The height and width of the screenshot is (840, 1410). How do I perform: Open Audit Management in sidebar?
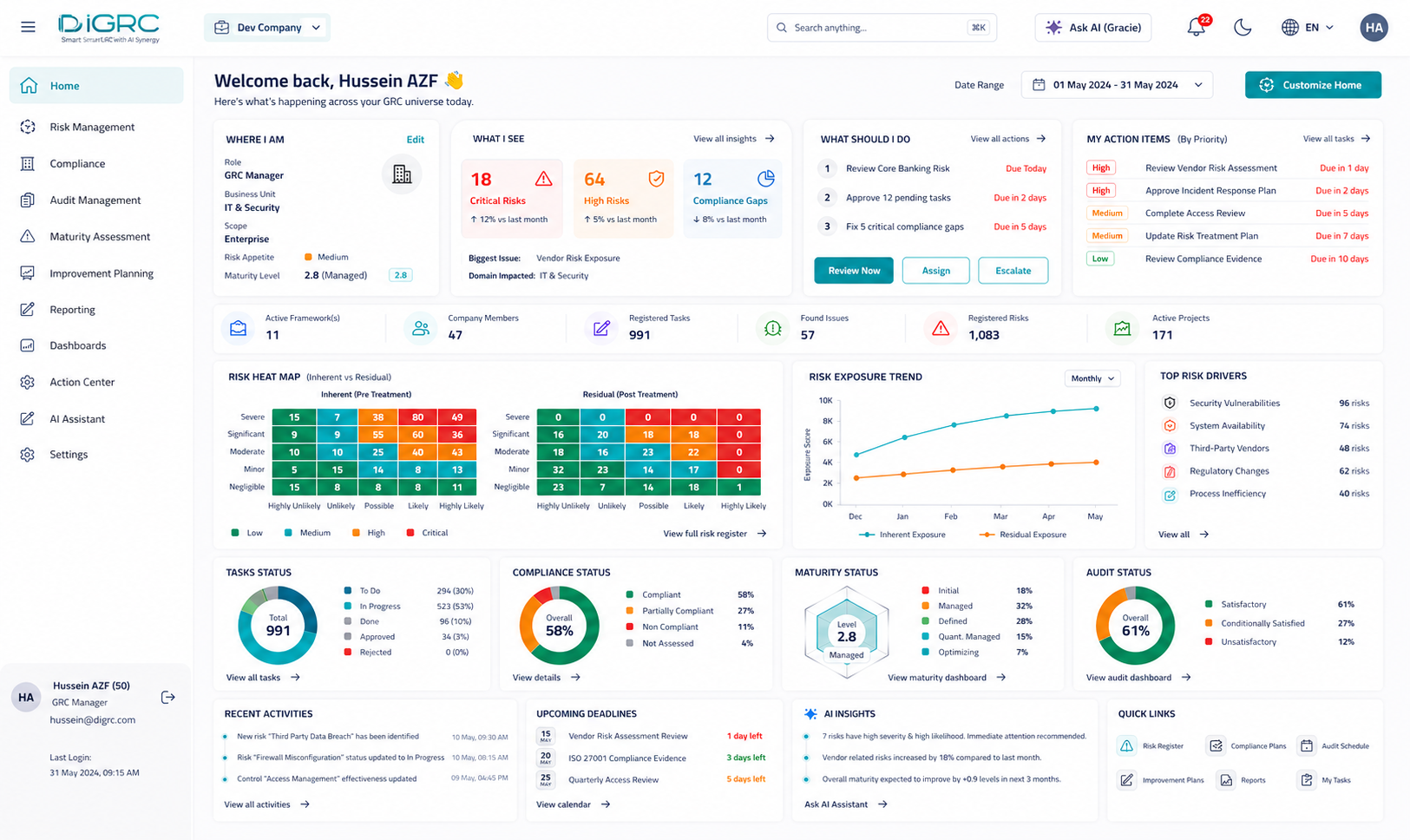pos(96,200)
